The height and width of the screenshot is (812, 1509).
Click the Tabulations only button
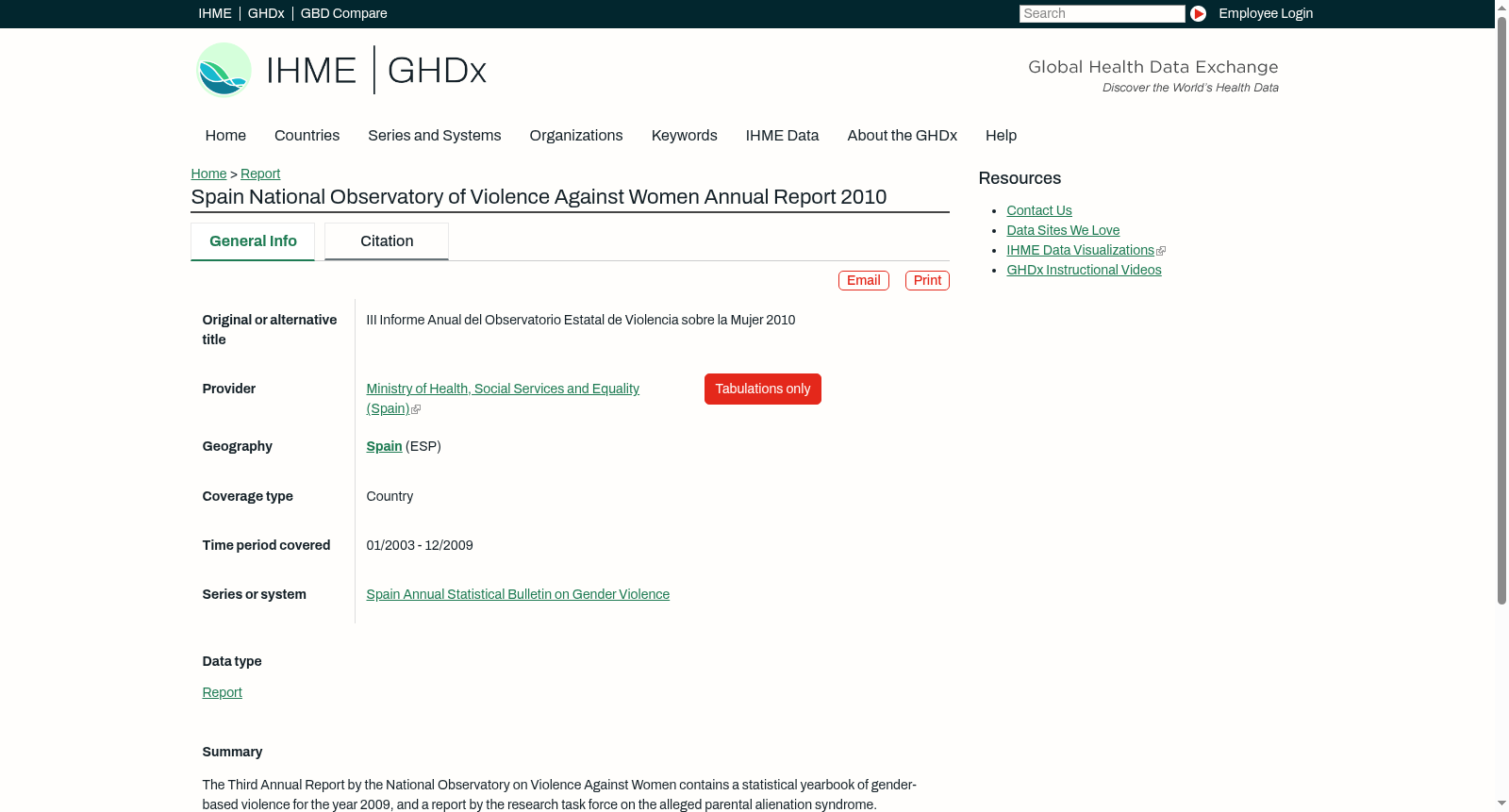(x=763, y=389)
